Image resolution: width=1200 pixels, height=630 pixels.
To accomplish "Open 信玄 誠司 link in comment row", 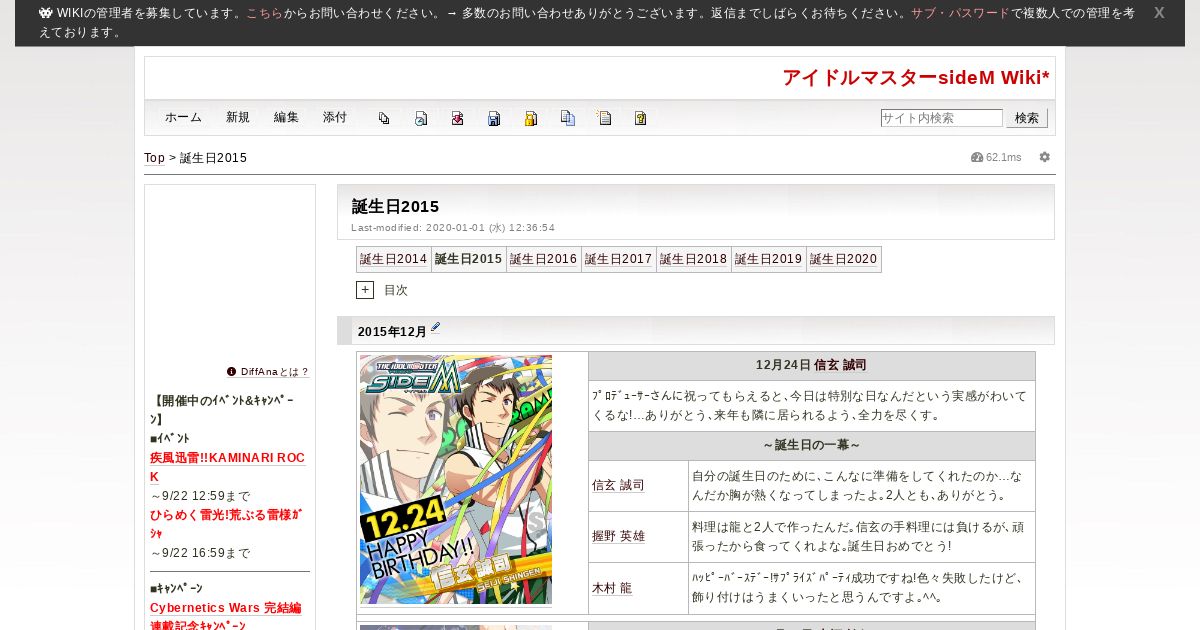I will pyautogui.click(x=618, y=485).
